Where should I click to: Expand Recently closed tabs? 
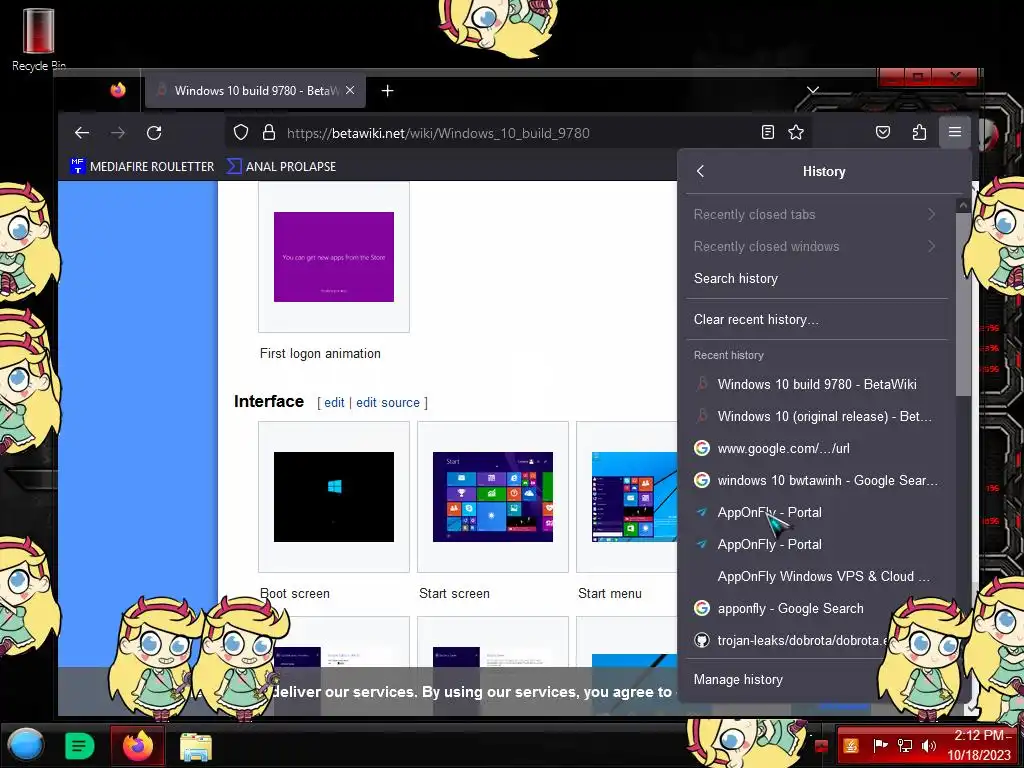click(816, 214)
